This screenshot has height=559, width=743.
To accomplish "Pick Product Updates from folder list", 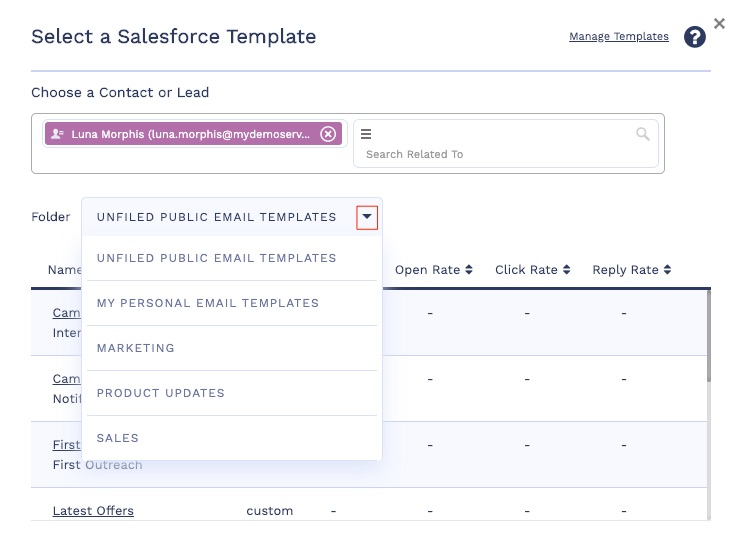I will [x=160, y=393].
